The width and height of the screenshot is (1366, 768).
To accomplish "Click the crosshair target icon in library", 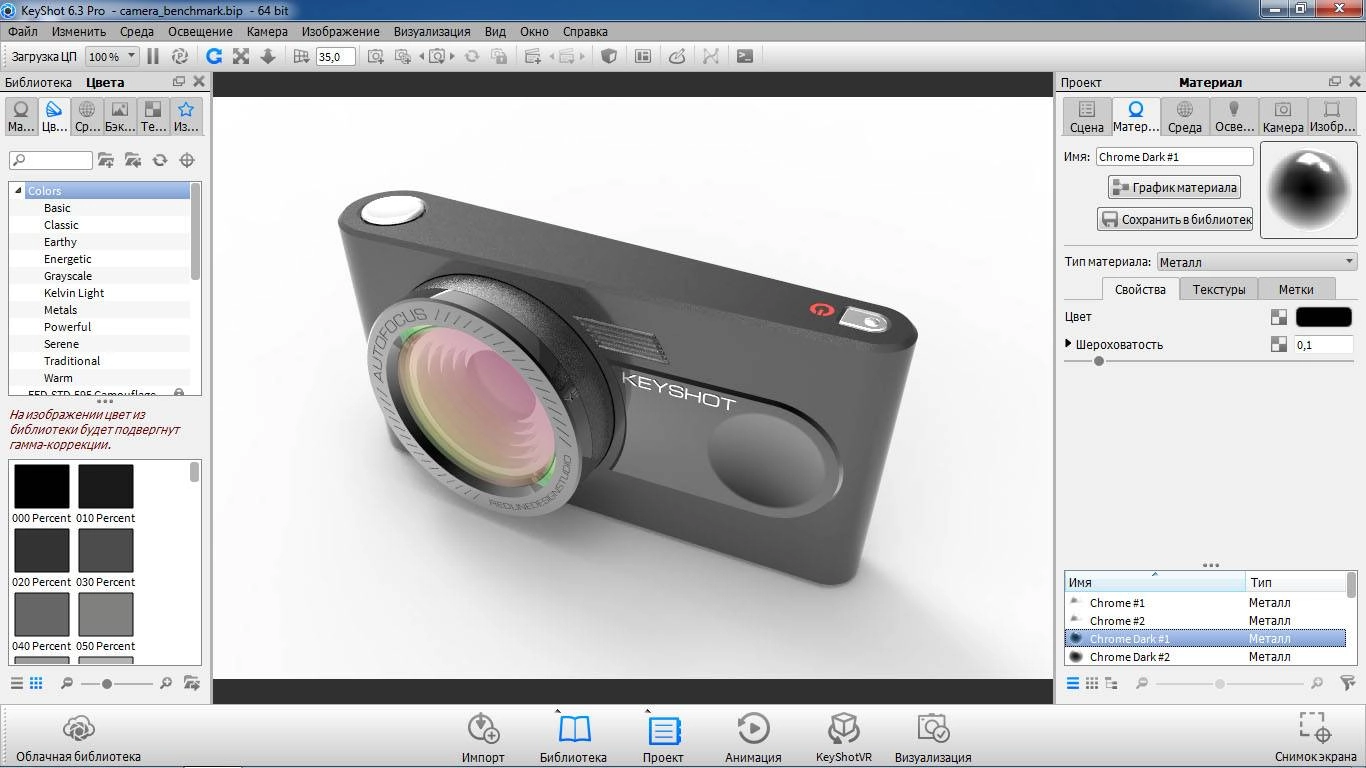I will [x=187, y=160].
